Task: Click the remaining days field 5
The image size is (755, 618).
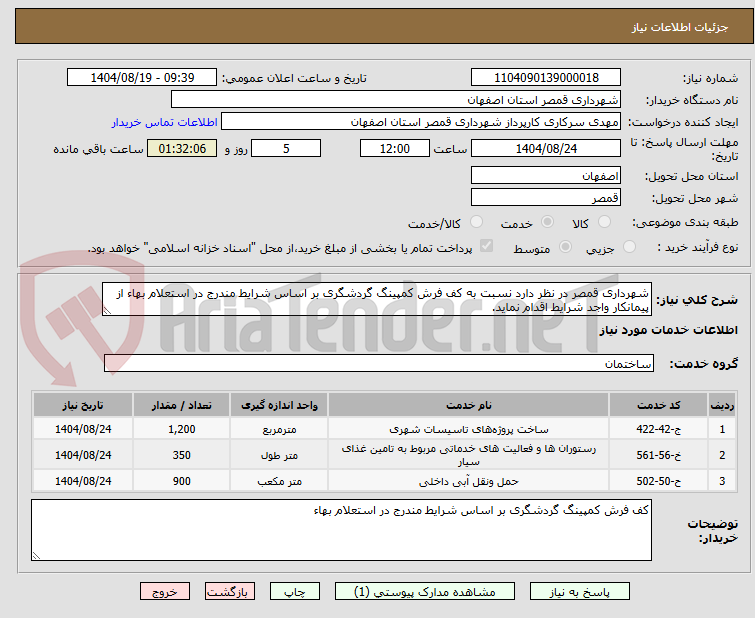Action: coord(286,148)
